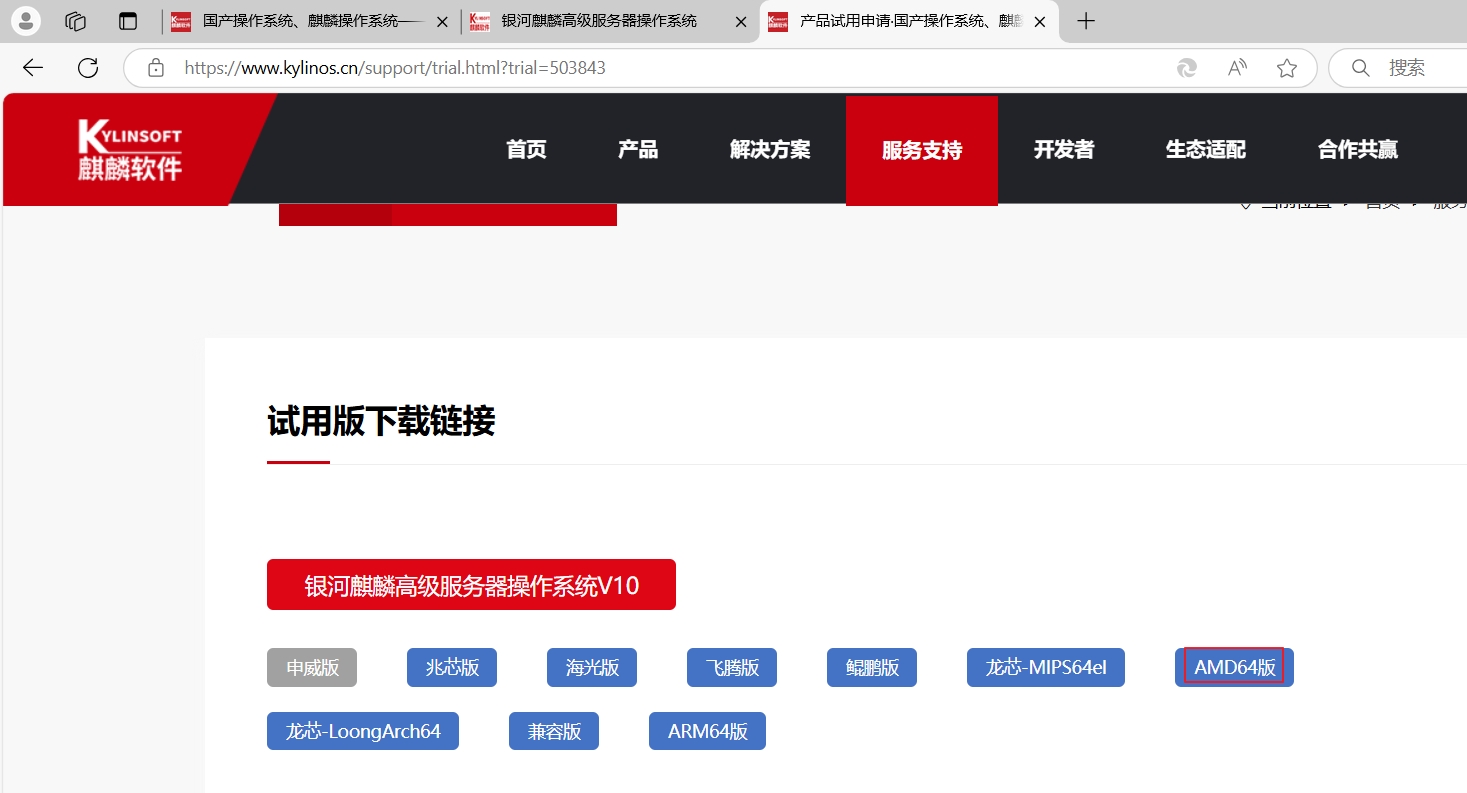Image resolution: width=1467 pixels, height=793 pixels.
Task: Click the search magnifier icon
Action: 1360,68
